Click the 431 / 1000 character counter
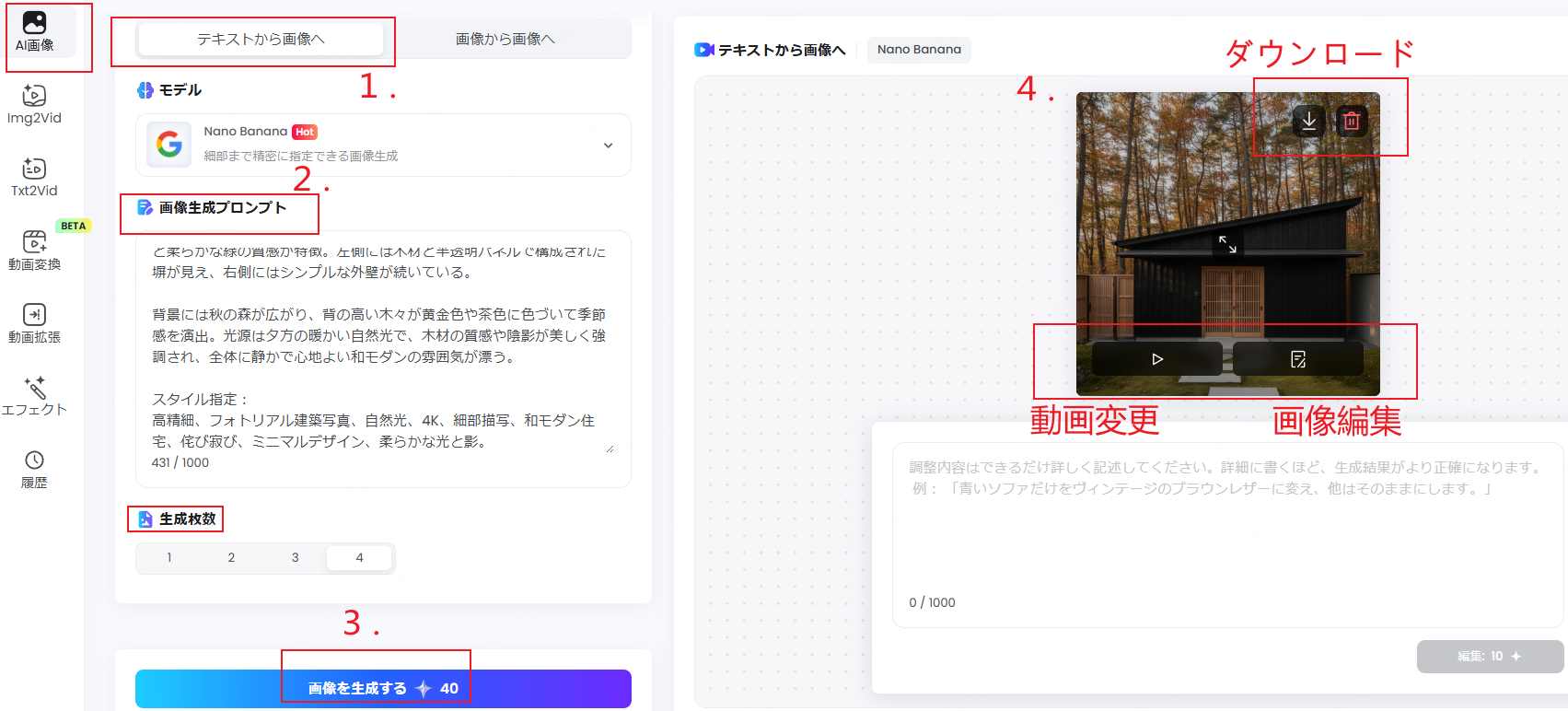 coord(180,462)
